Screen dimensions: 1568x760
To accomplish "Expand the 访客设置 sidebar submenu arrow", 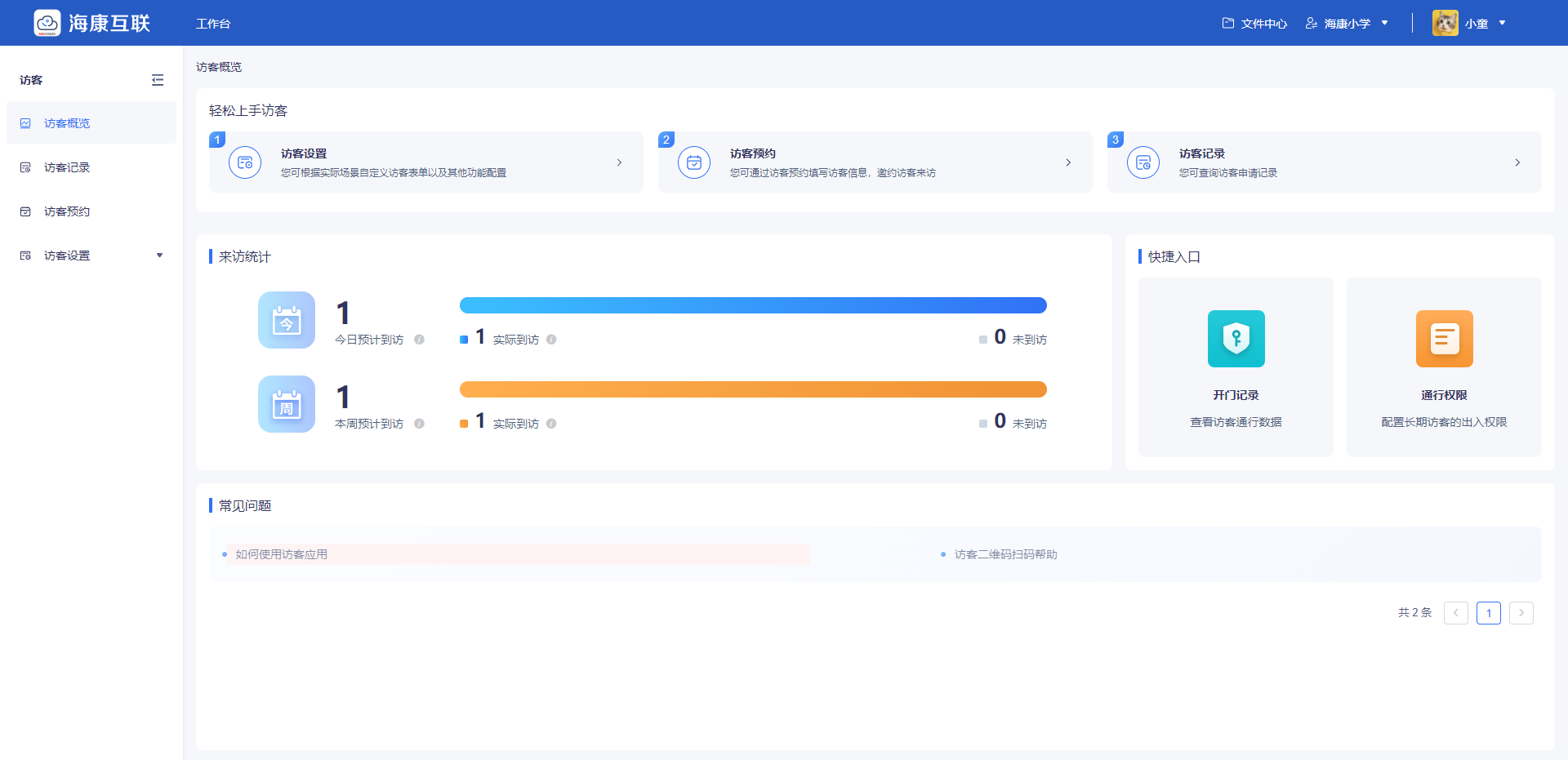I will coord(159,256).
